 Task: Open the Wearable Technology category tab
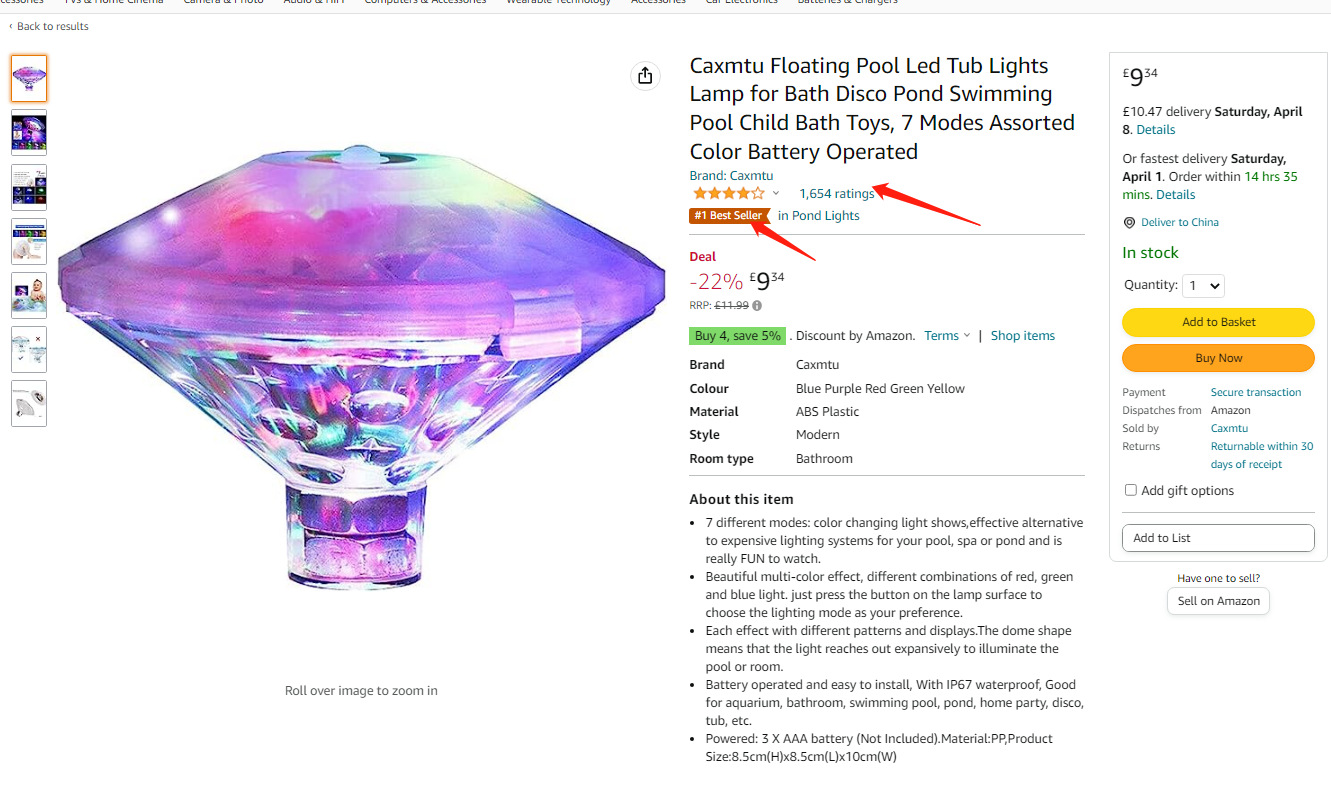coord(558,2)
